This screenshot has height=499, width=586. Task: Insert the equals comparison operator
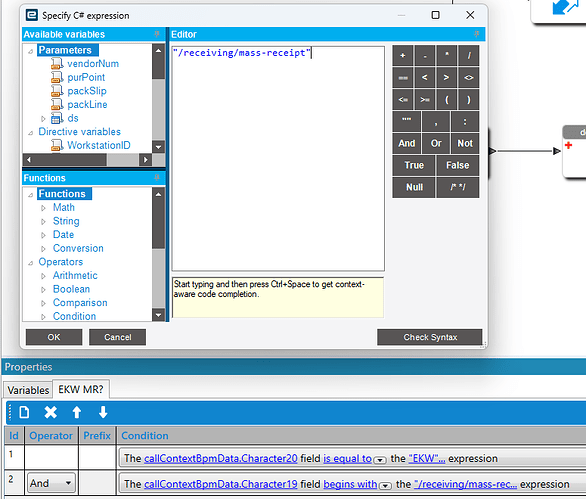click(x=403, y=78)
